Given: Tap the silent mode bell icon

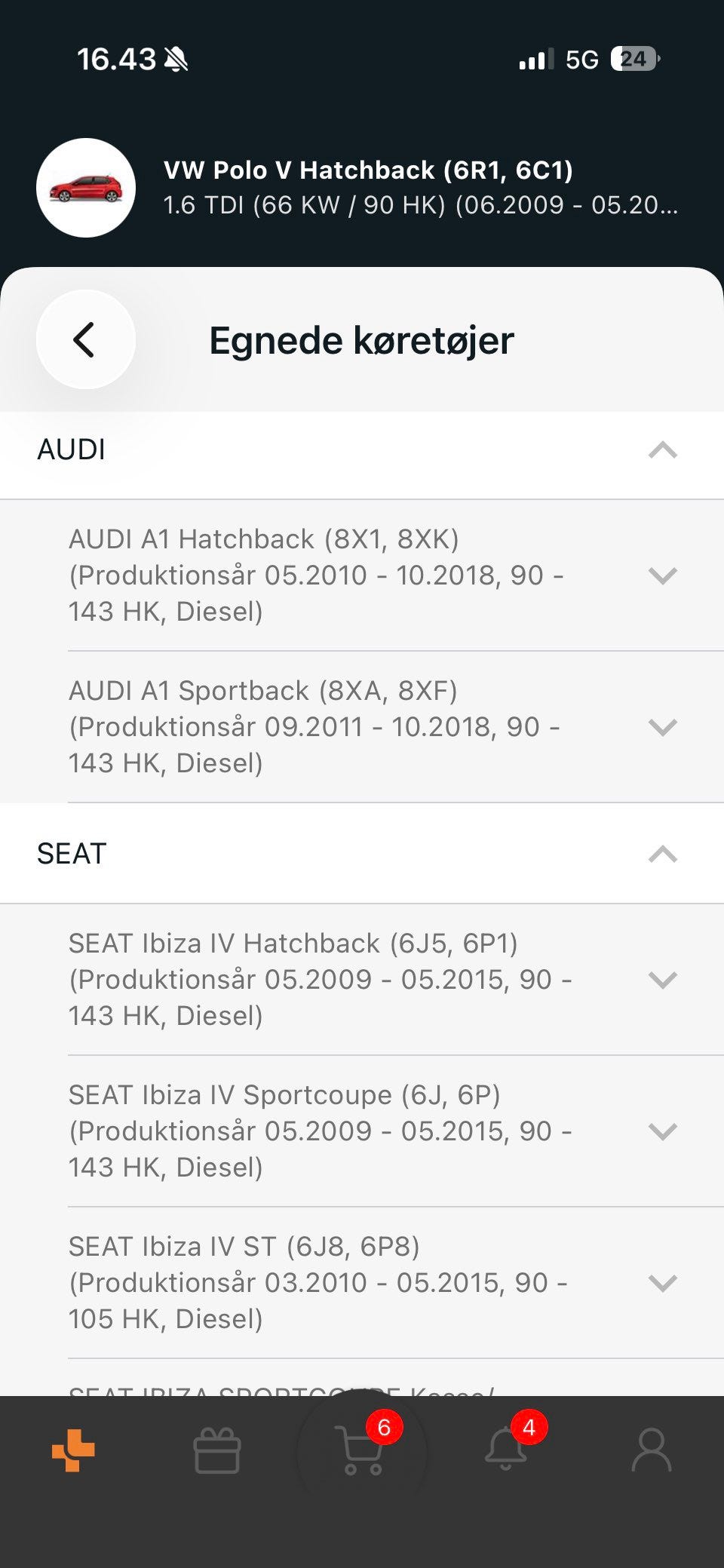Looking at the screenshot, I should (176, 59).
